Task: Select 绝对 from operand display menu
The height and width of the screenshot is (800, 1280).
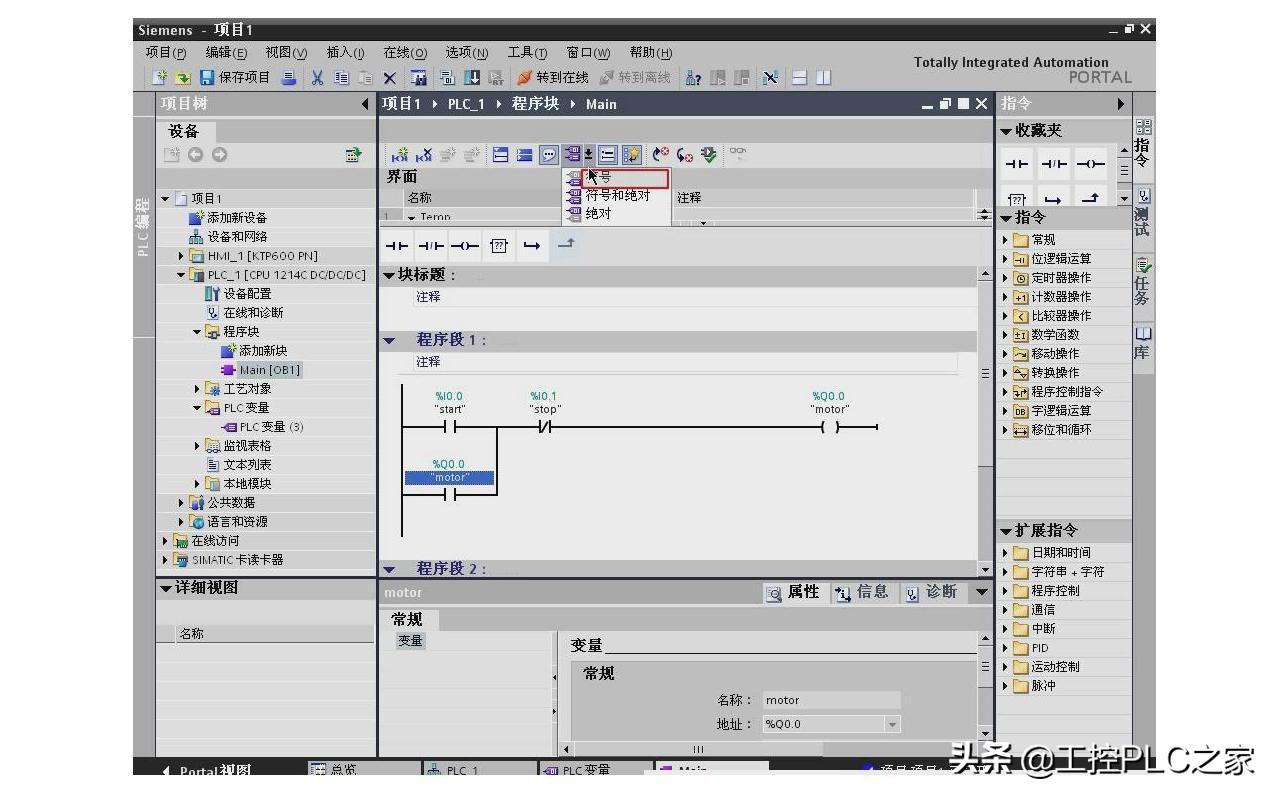Action: click(x=598, y=213)
